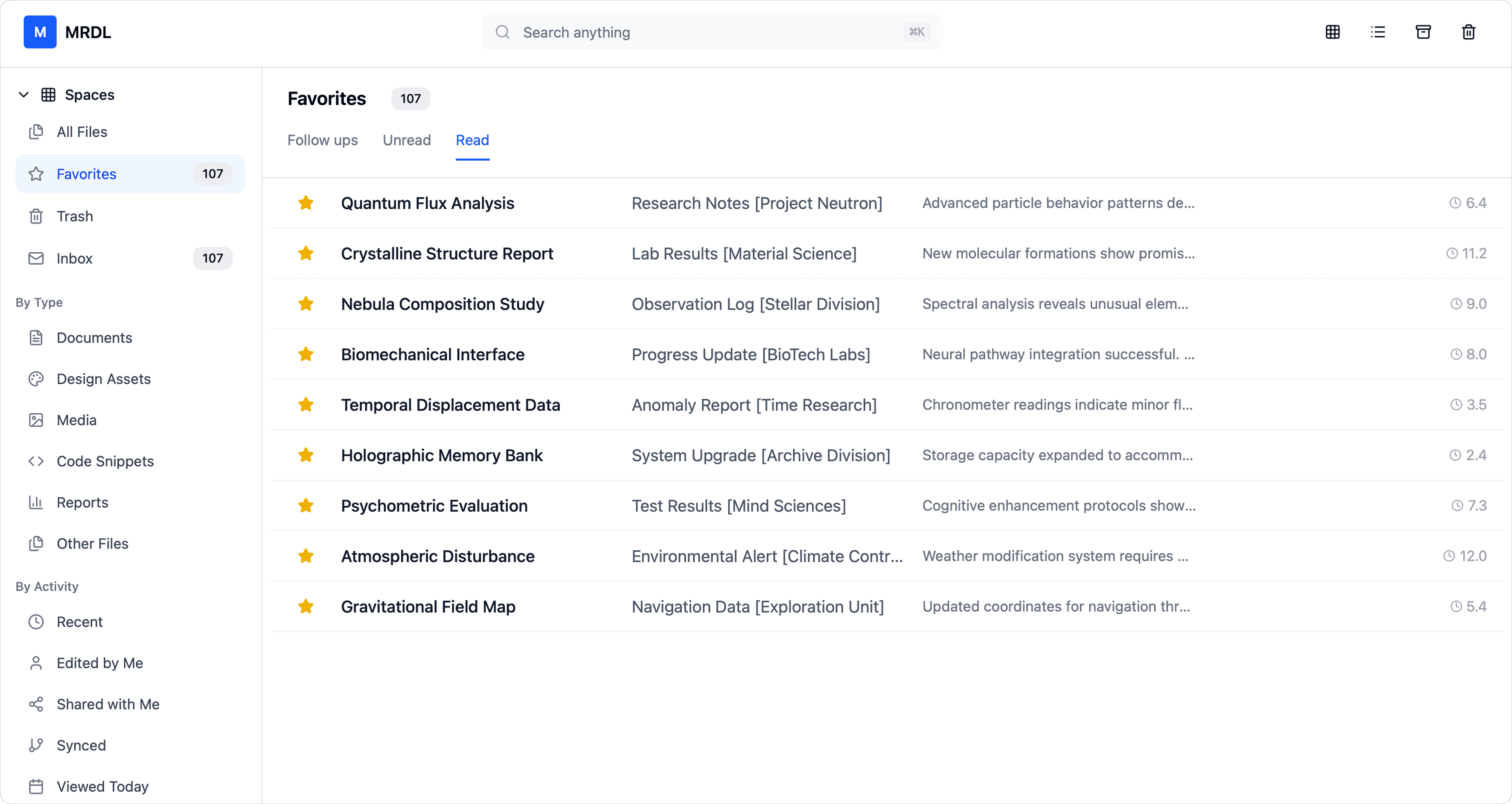The image size is (1512, 804).
Task: Open Nebula Composition Study
Action: point(887,304)
